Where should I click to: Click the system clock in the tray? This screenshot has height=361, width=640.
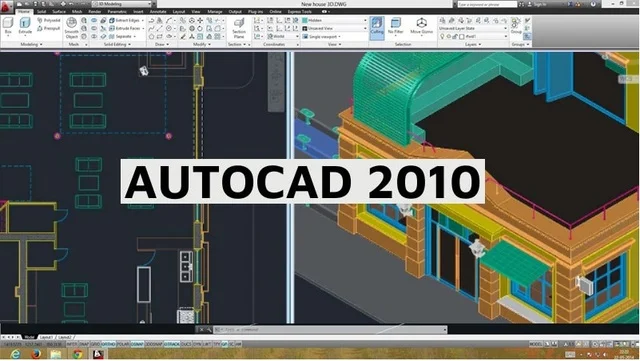[623, 354]
